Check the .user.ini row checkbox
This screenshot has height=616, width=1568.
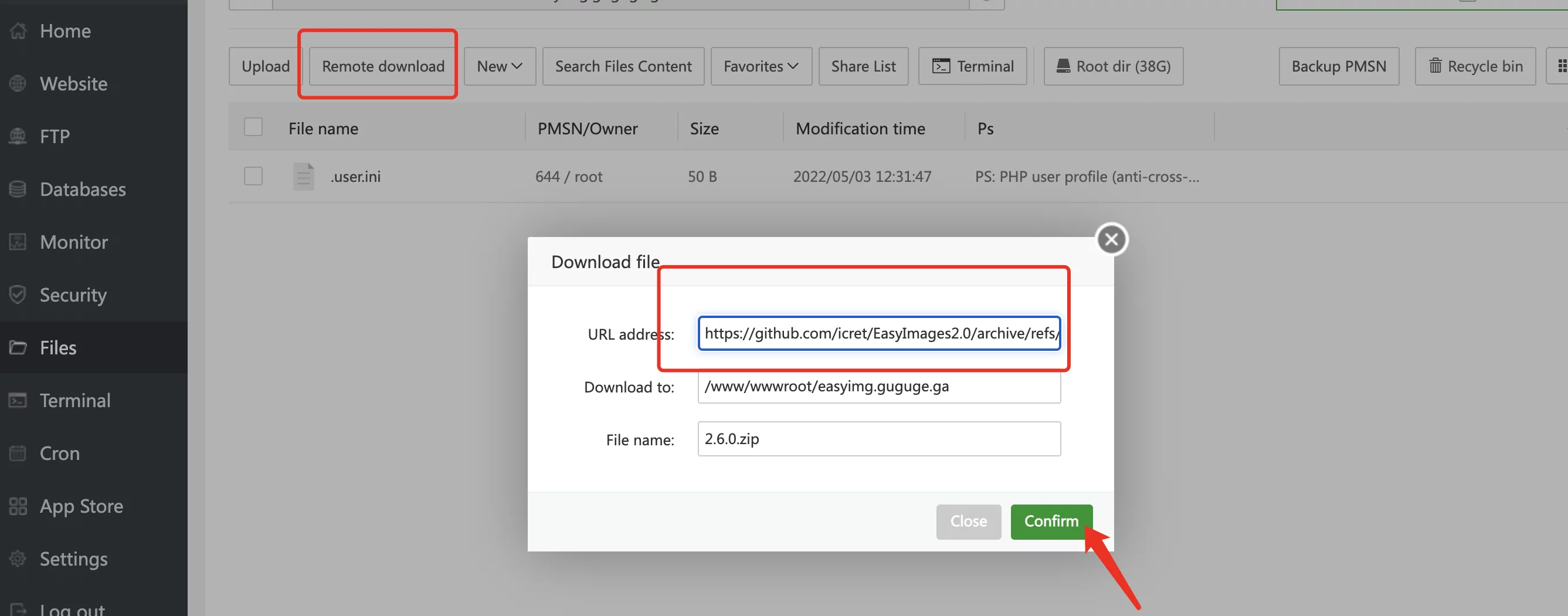pos(253,177)
